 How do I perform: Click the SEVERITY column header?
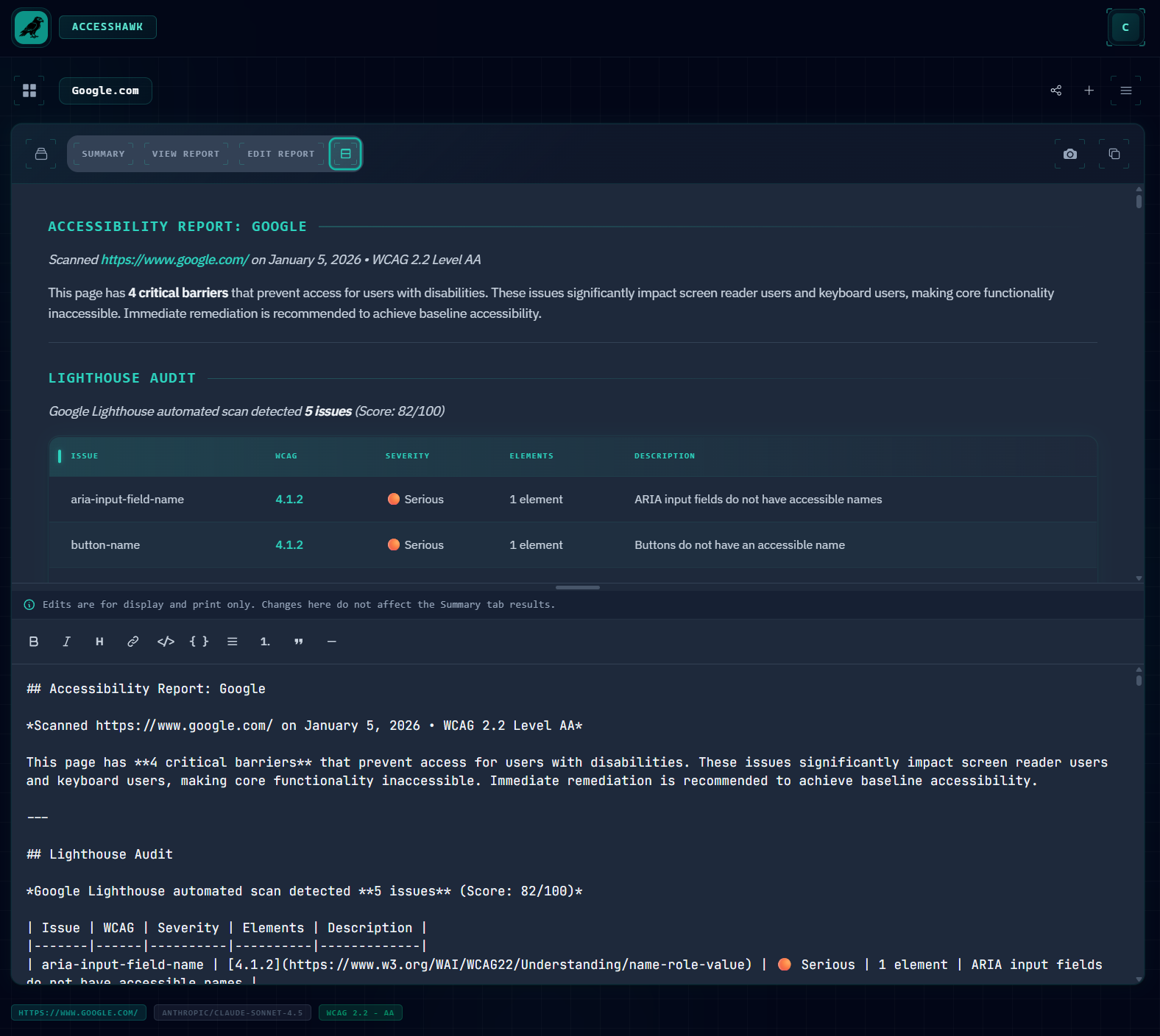pos(407,456)
